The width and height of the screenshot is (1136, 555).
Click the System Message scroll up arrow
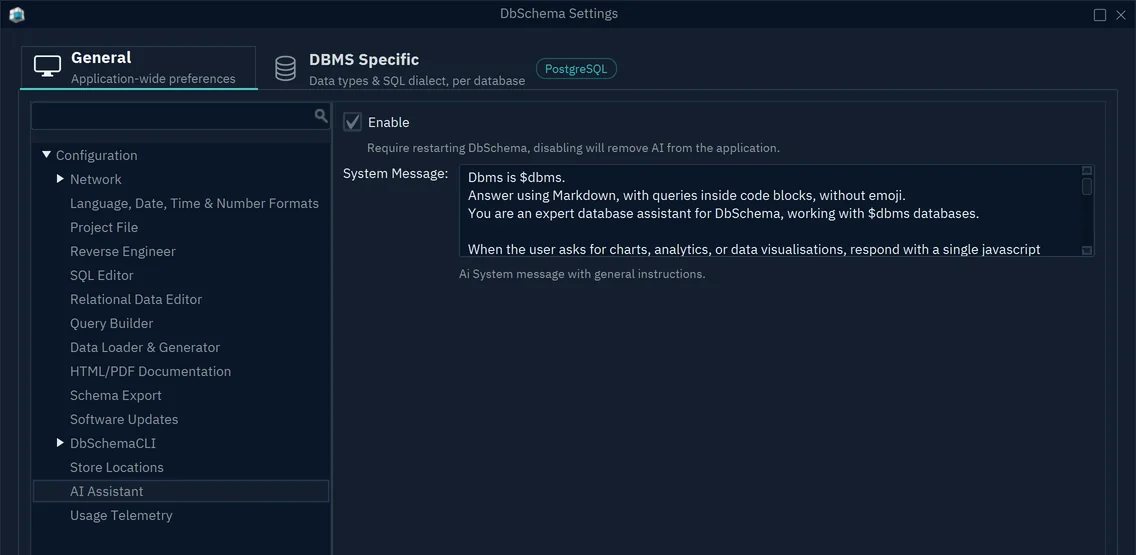click(1087, 170)
